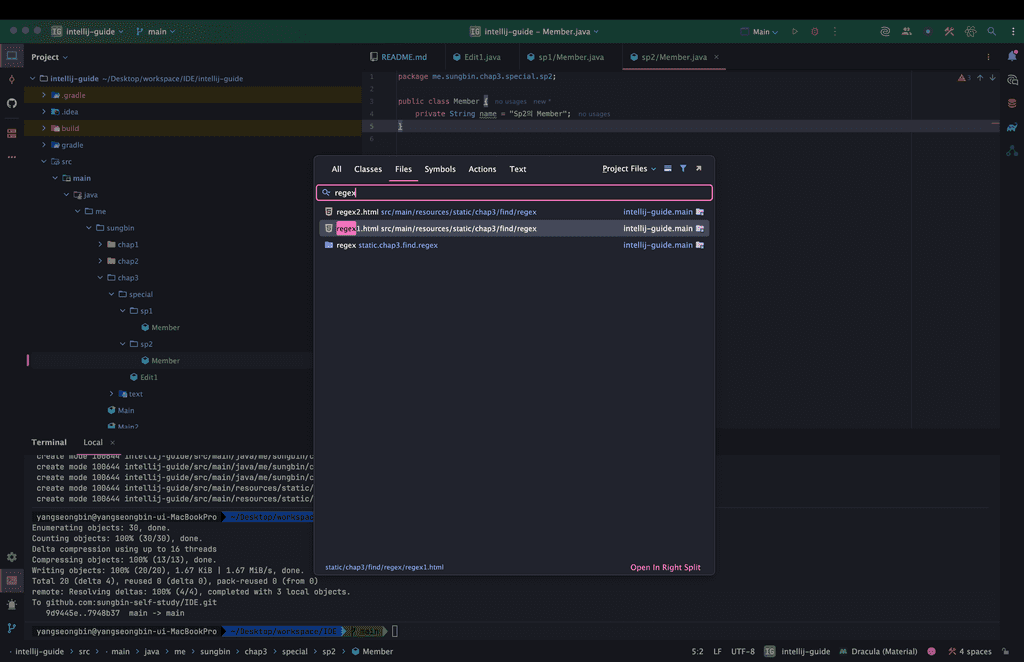Start the Debug bug icon
Viewport: 1024px width, 662px height.
[x=814, y=32]
